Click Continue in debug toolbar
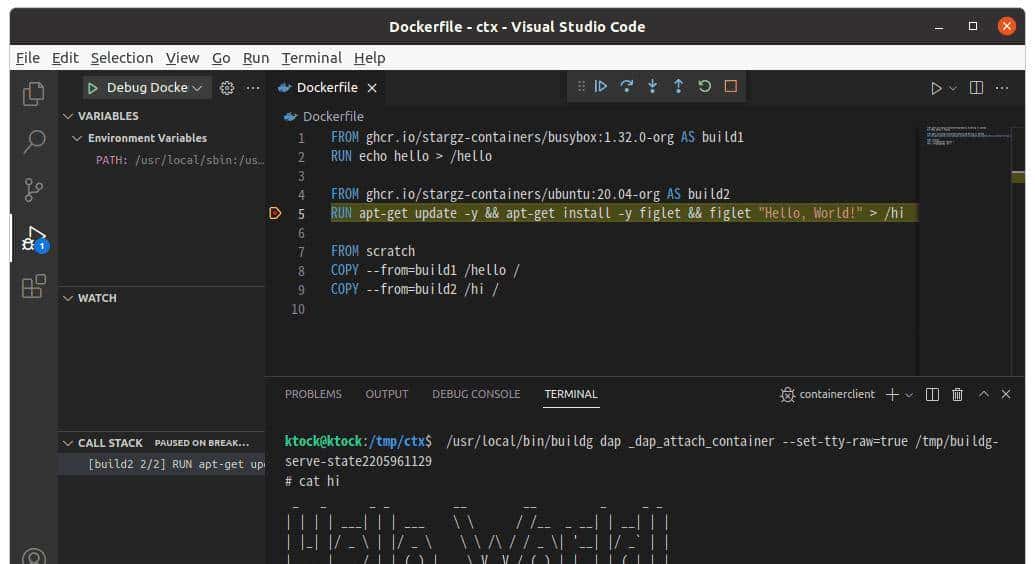This screenshot has height=564, width=1035. (x=601, y=87)
